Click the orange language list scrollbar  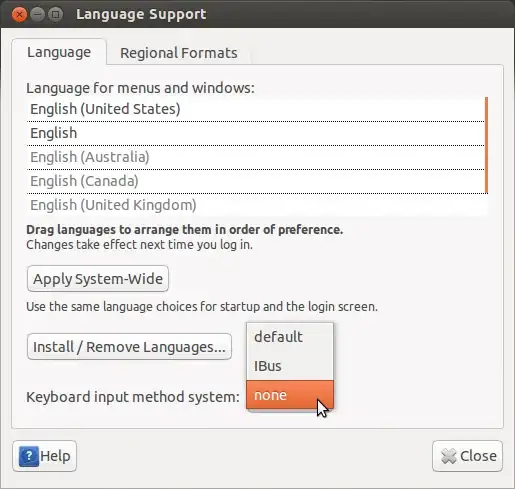click(x=486, y=145)
